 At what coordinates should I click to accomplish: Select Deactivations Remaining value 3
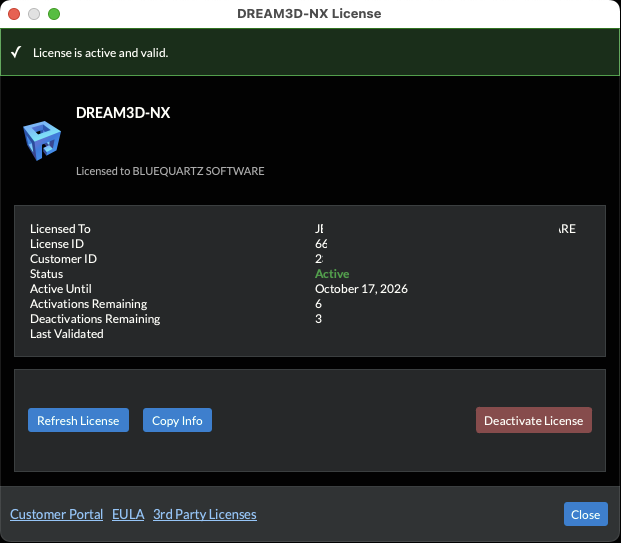[318, 319]
